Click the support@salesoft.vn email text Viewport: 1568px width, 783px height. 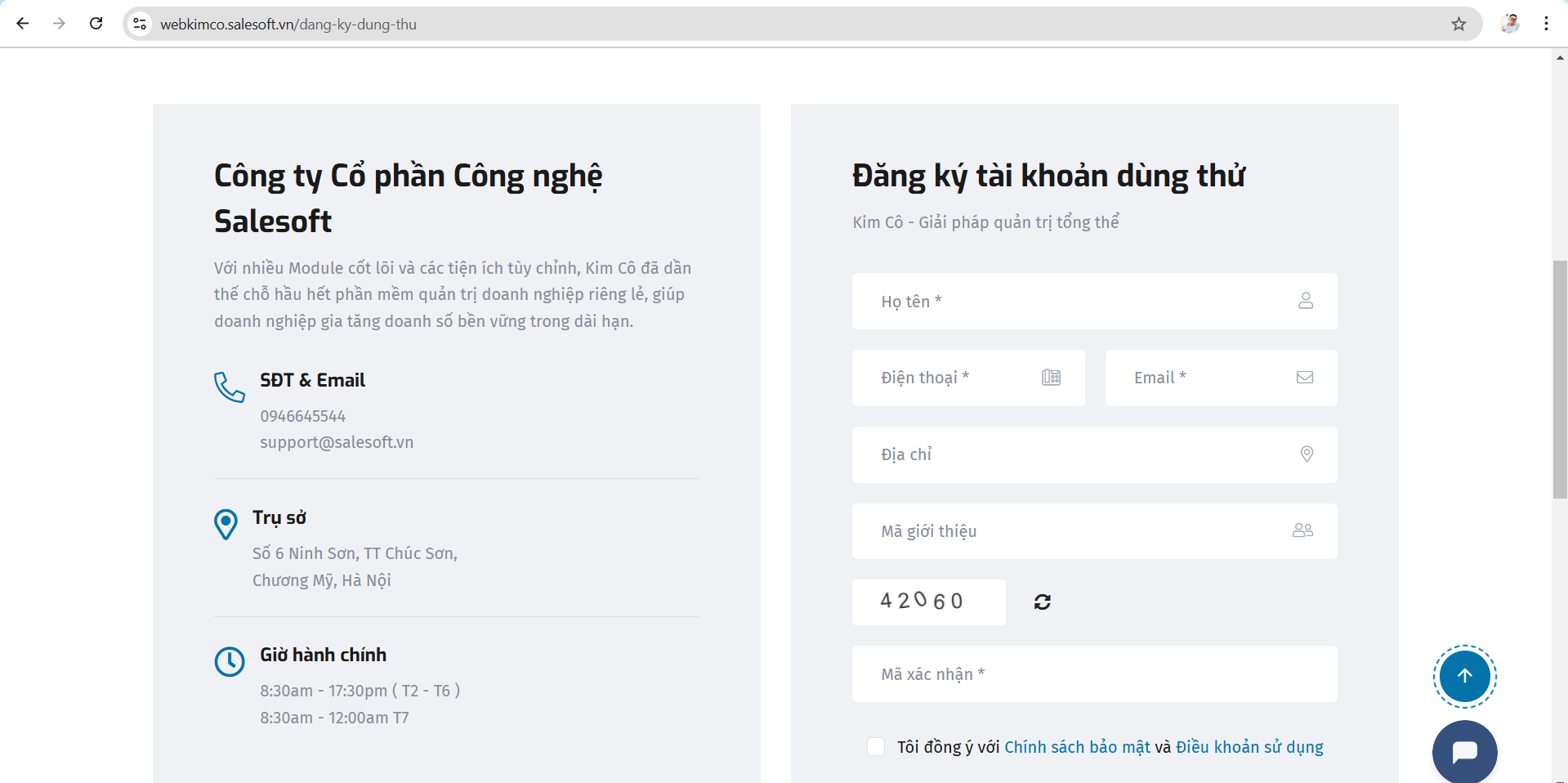click(x=337, y=442)
